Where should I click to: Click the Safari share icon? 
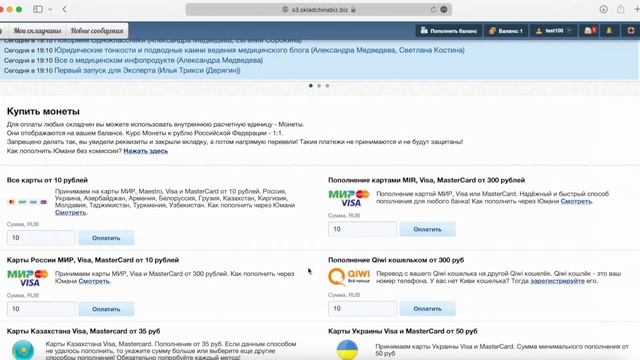click(620, 9)
